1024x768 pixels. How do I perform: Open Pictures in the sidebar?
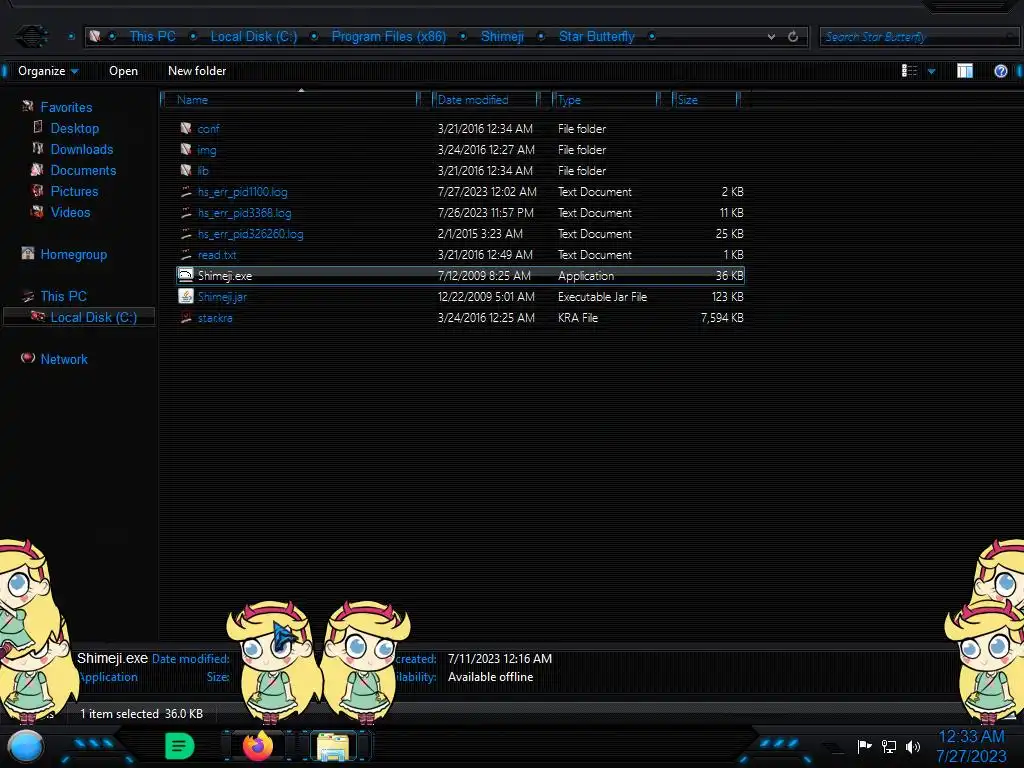(74, 191)
